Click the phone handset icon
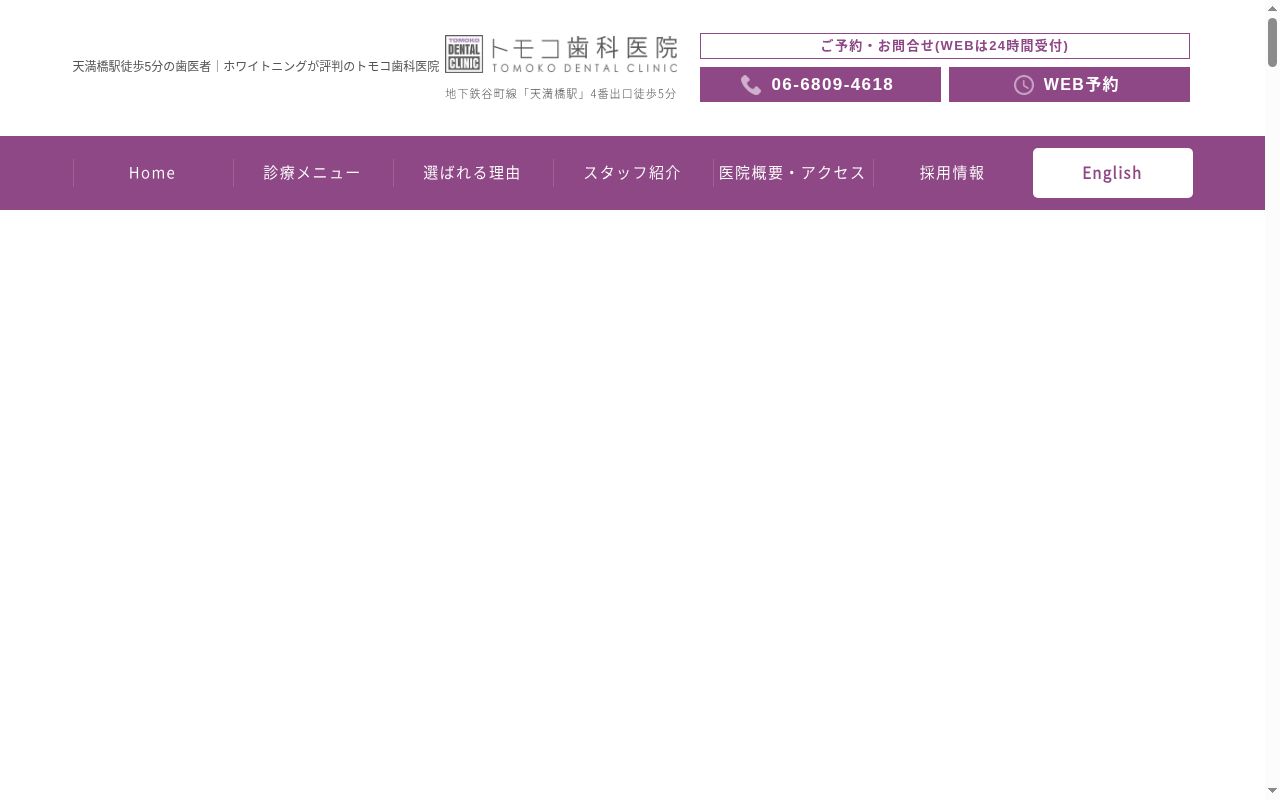1280x800 pixels. 751,85
